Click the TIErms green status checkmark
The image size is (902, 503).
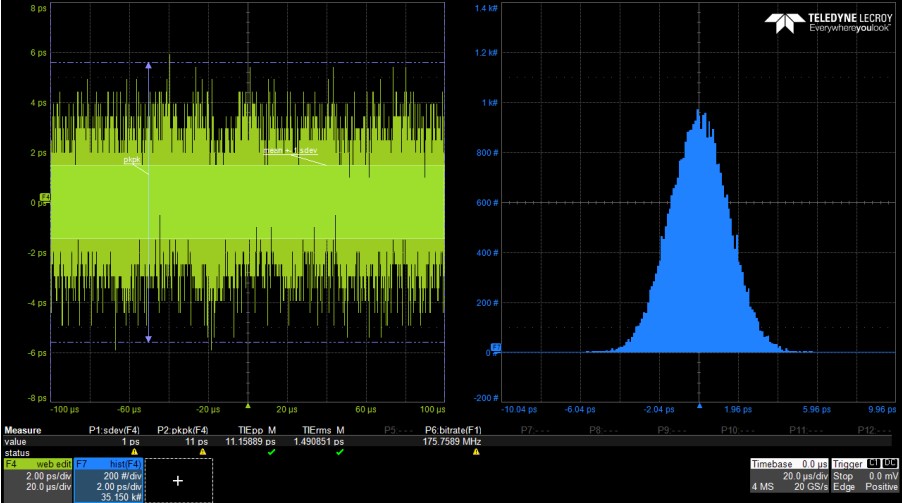[x=340, y=451]
